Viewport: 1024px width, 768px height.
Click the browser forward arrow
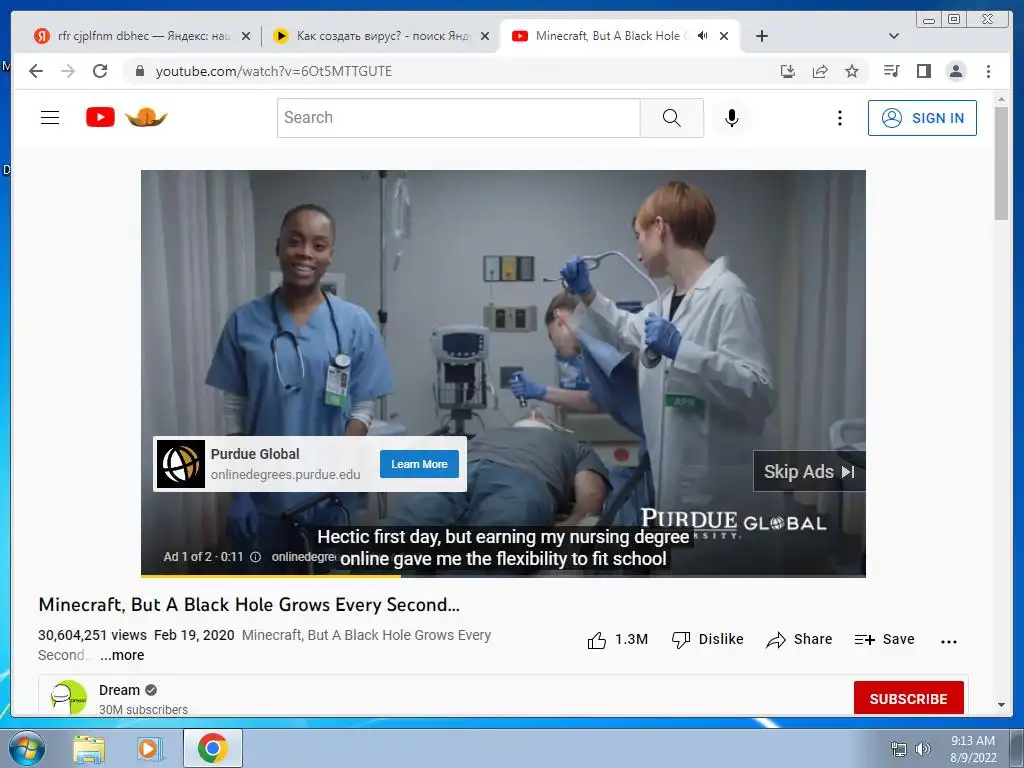coord(68,71)
